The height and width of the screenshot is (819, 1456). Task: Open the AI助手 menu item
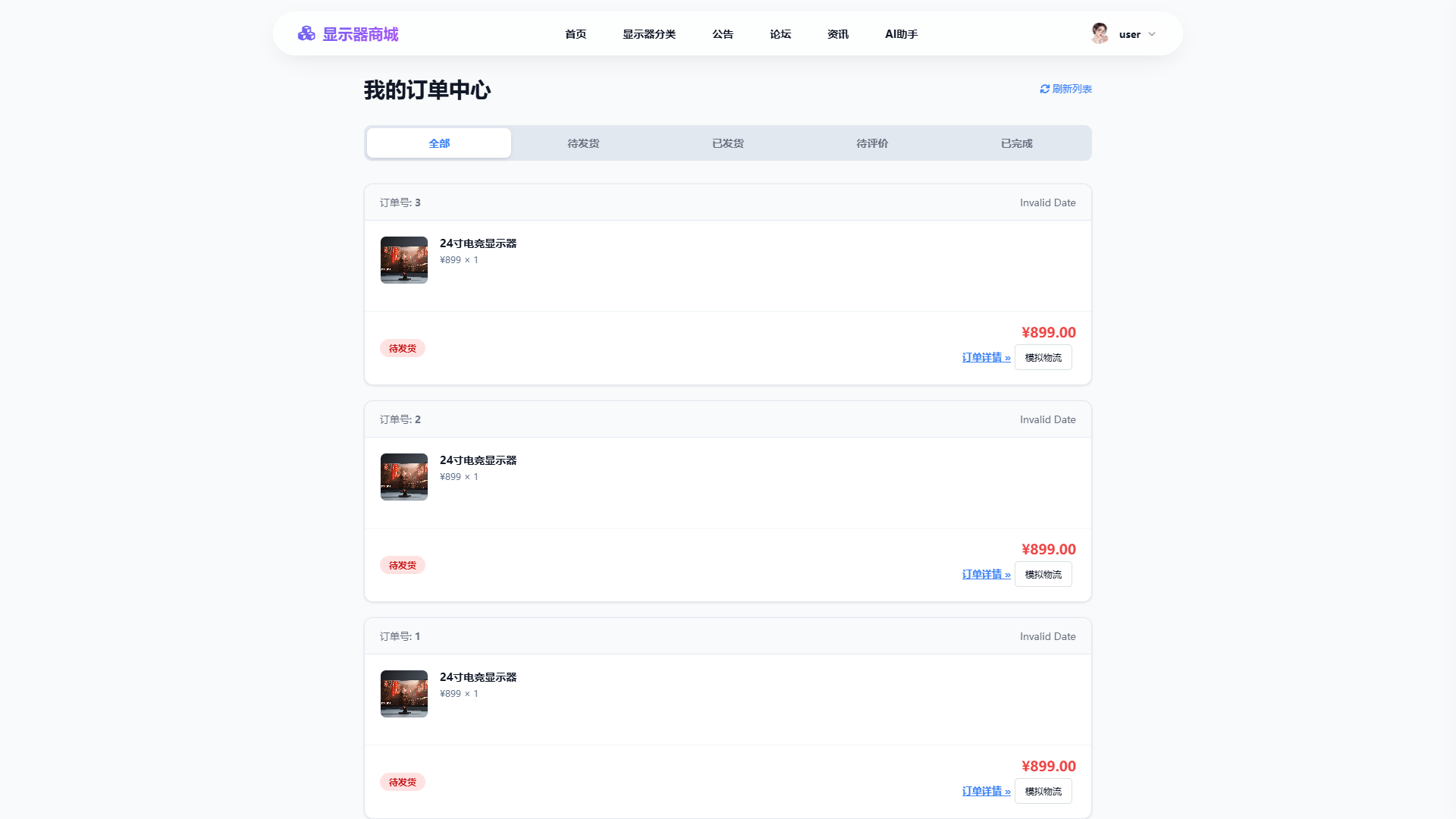point(902,34)
